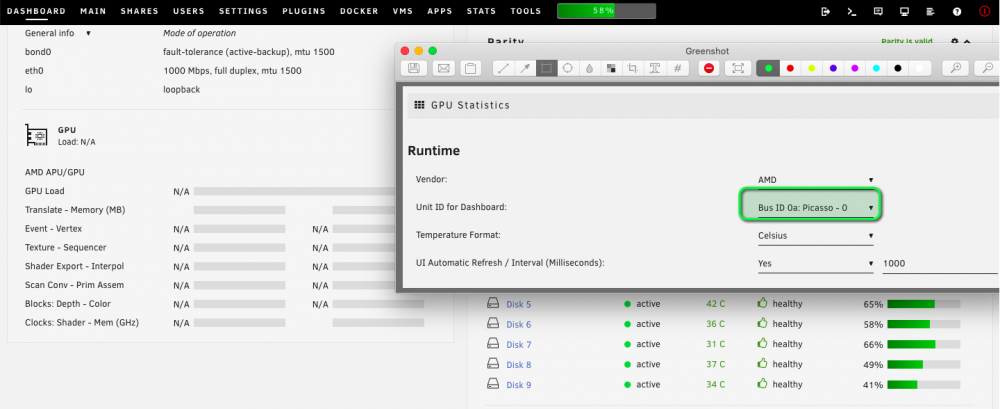
Task: Select the blur droplet tool in Greenshot
Action: click(589, 68)
